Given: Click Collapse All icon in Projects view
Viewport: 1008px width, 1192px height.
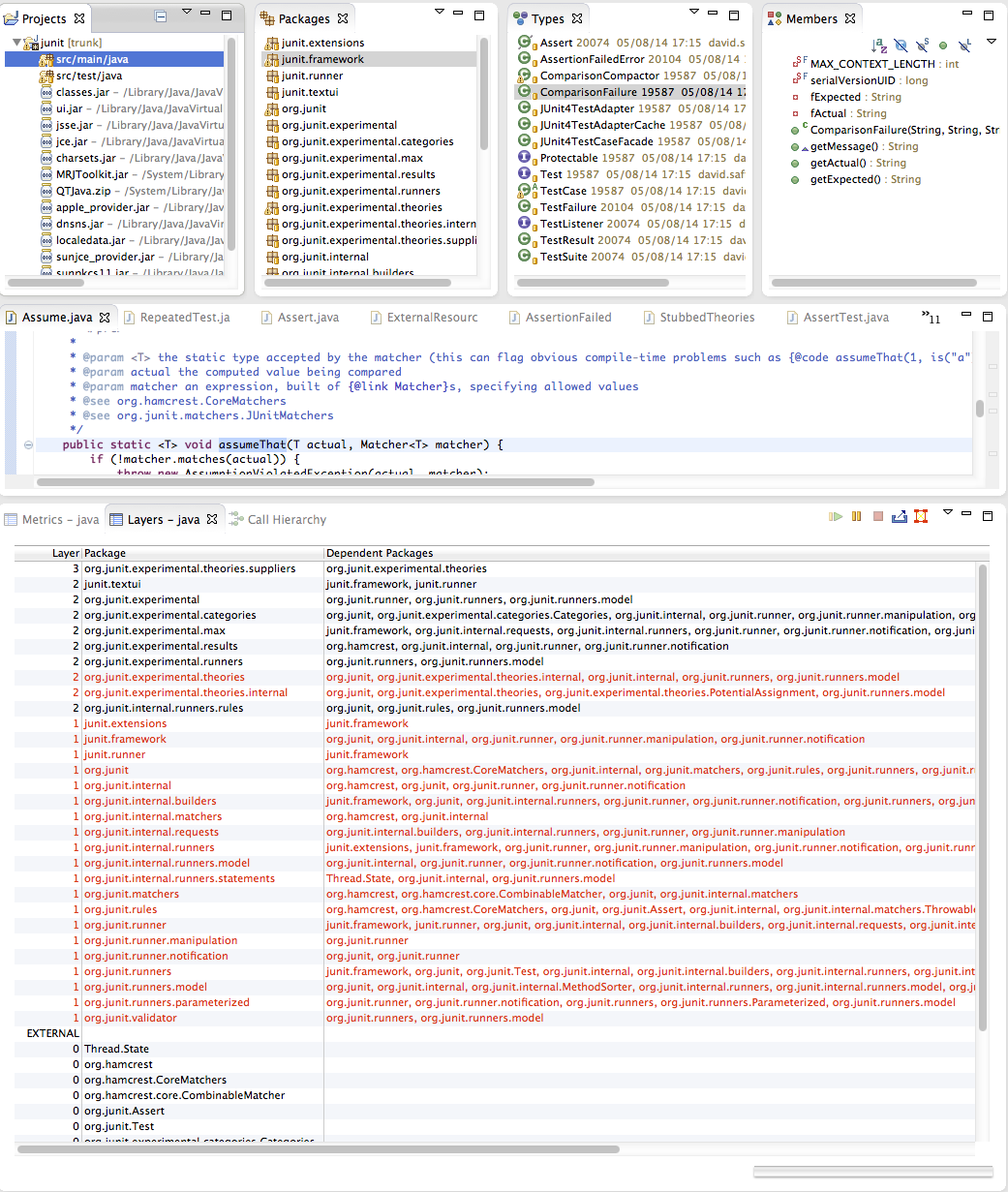Looking at the screenshot, I should click(162, 17).
